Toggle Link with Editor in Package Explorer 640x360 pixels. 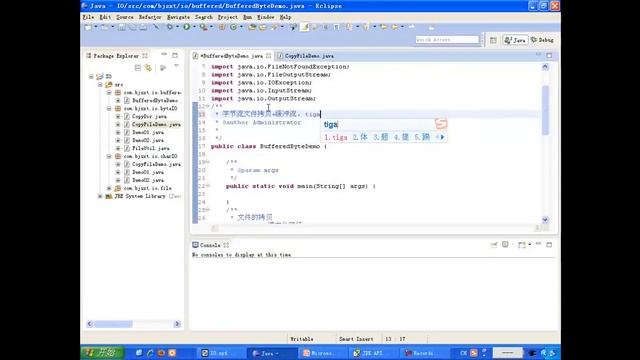148,68
